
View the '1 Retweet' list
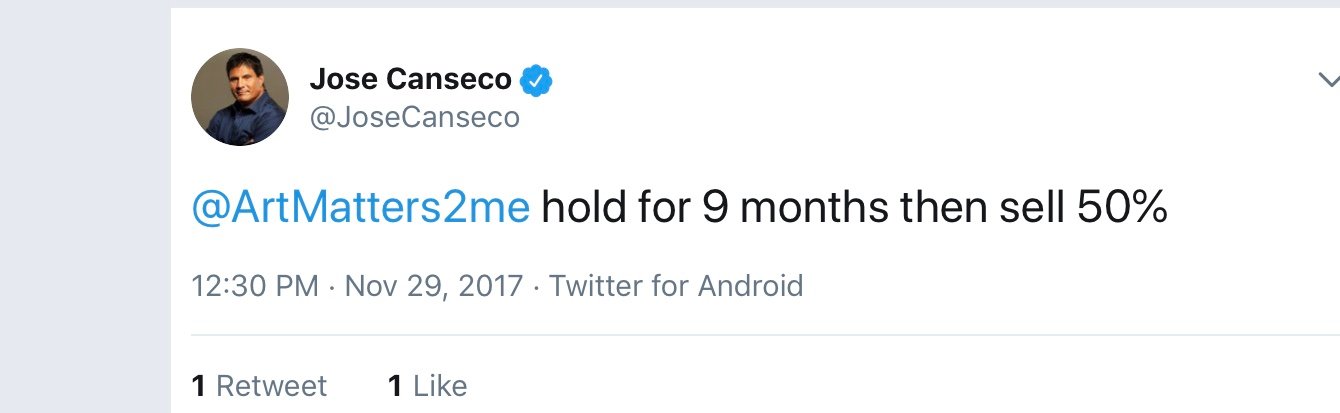[x=259, y=386]
